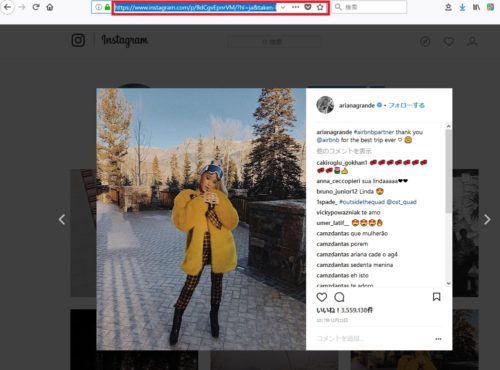
Task: Click the likes count 3,559,138
Action: [344, 310]
